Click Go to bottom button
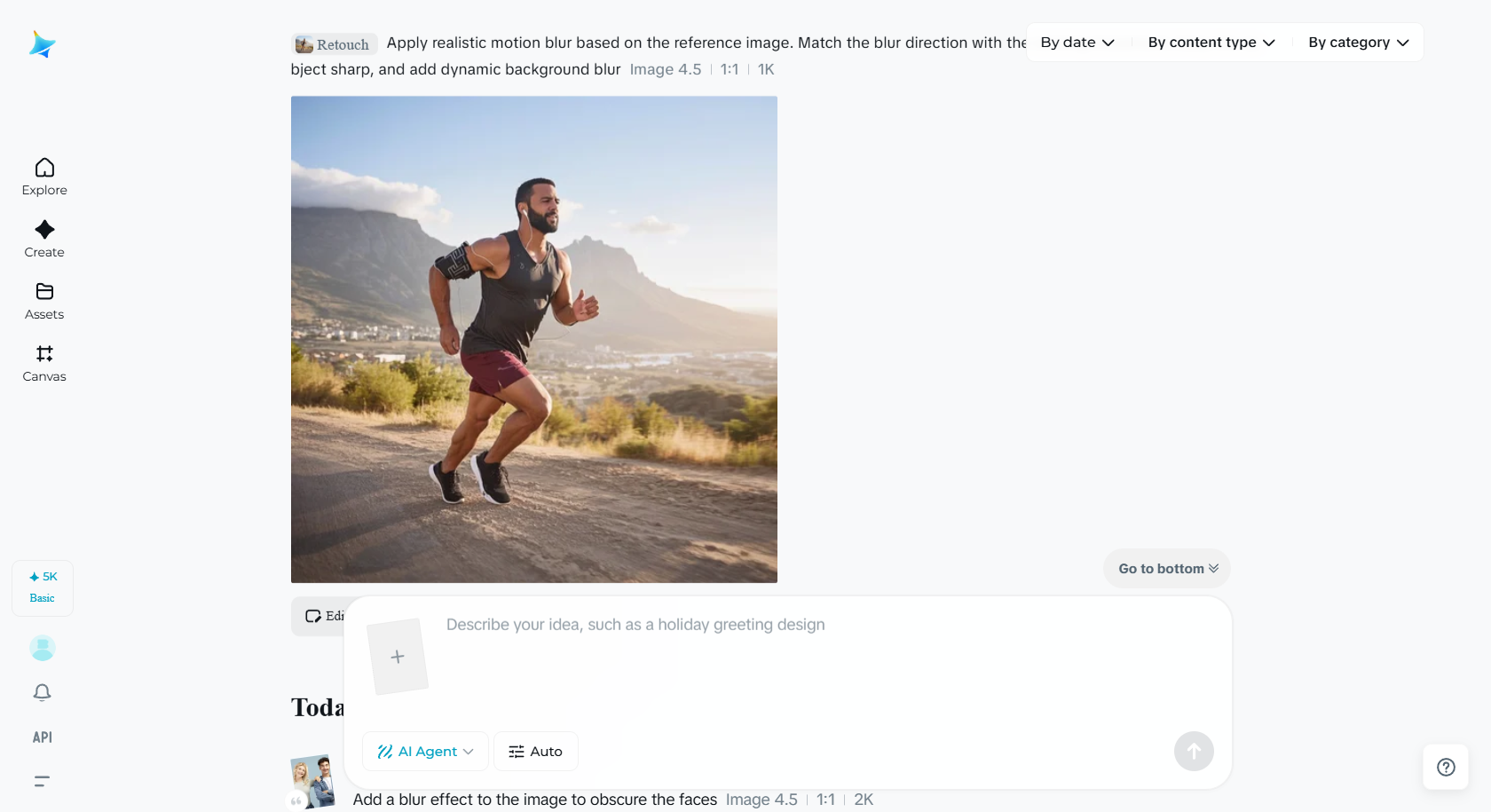 click(1167, 569)
